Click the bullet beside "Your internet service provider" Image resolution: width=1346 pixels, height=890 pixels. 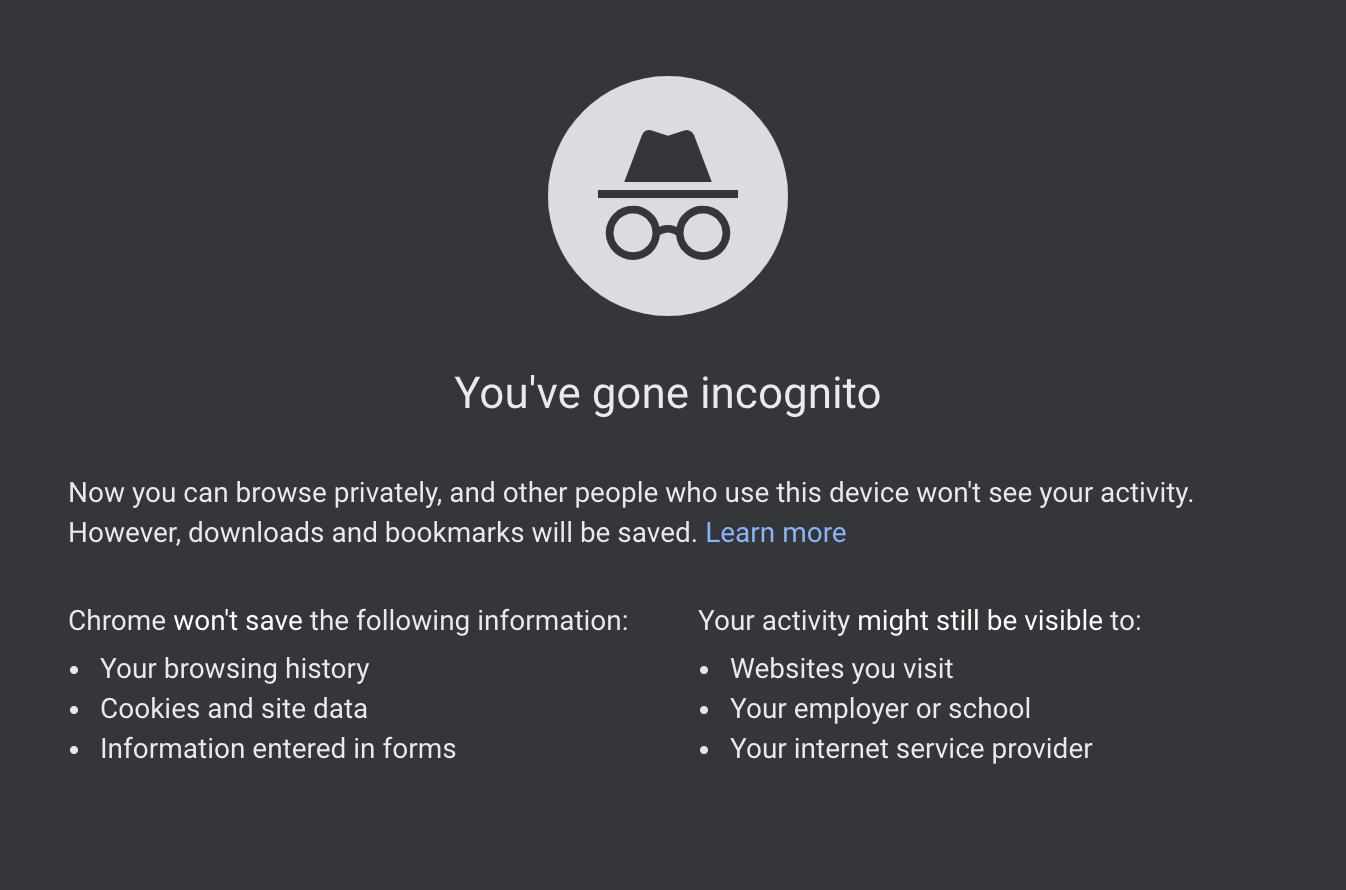click(704, 750)
